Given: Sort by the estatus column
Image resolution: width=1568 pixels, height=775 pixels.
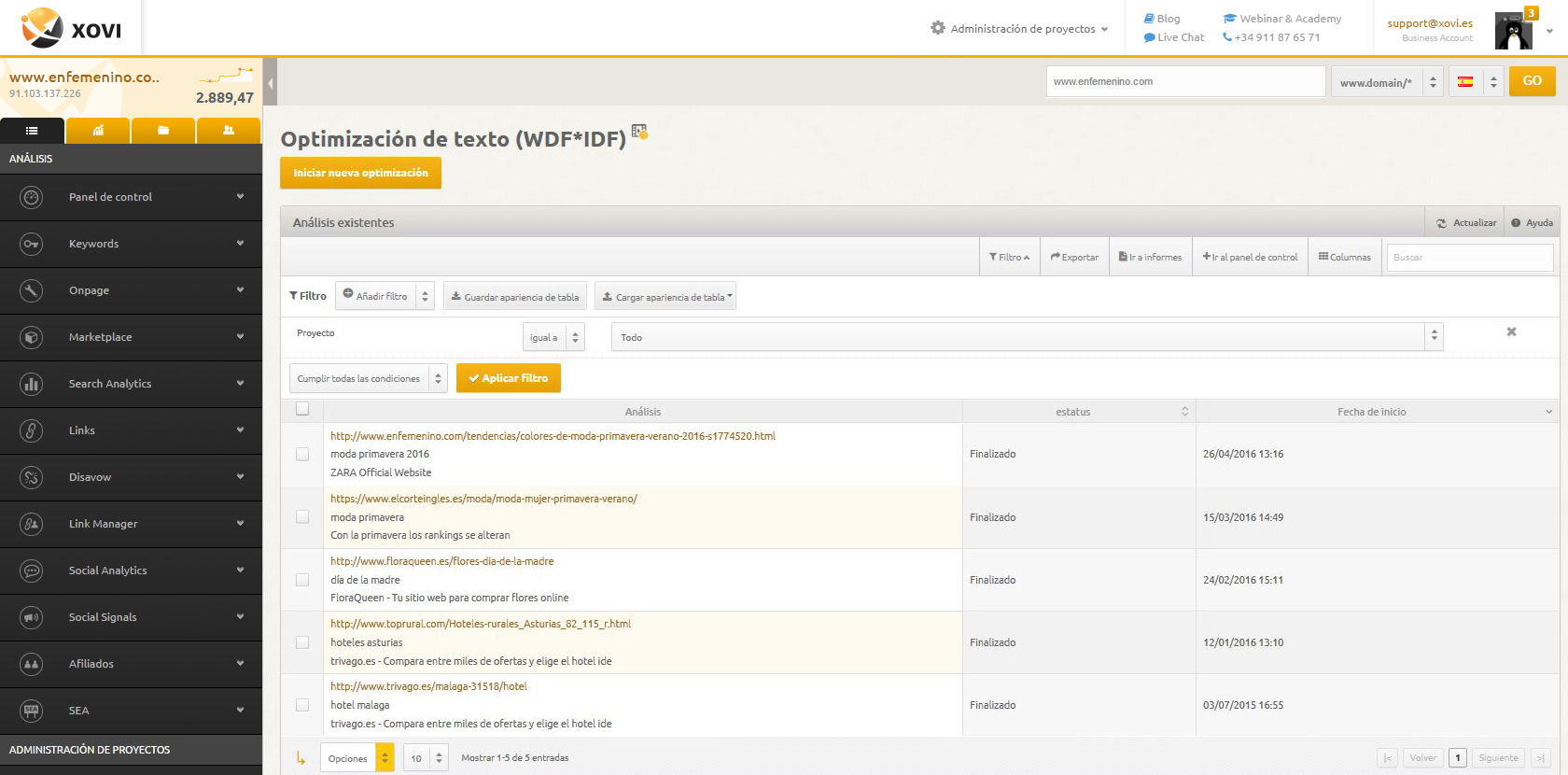Looking at the screenshot, I should [1079, 412].
